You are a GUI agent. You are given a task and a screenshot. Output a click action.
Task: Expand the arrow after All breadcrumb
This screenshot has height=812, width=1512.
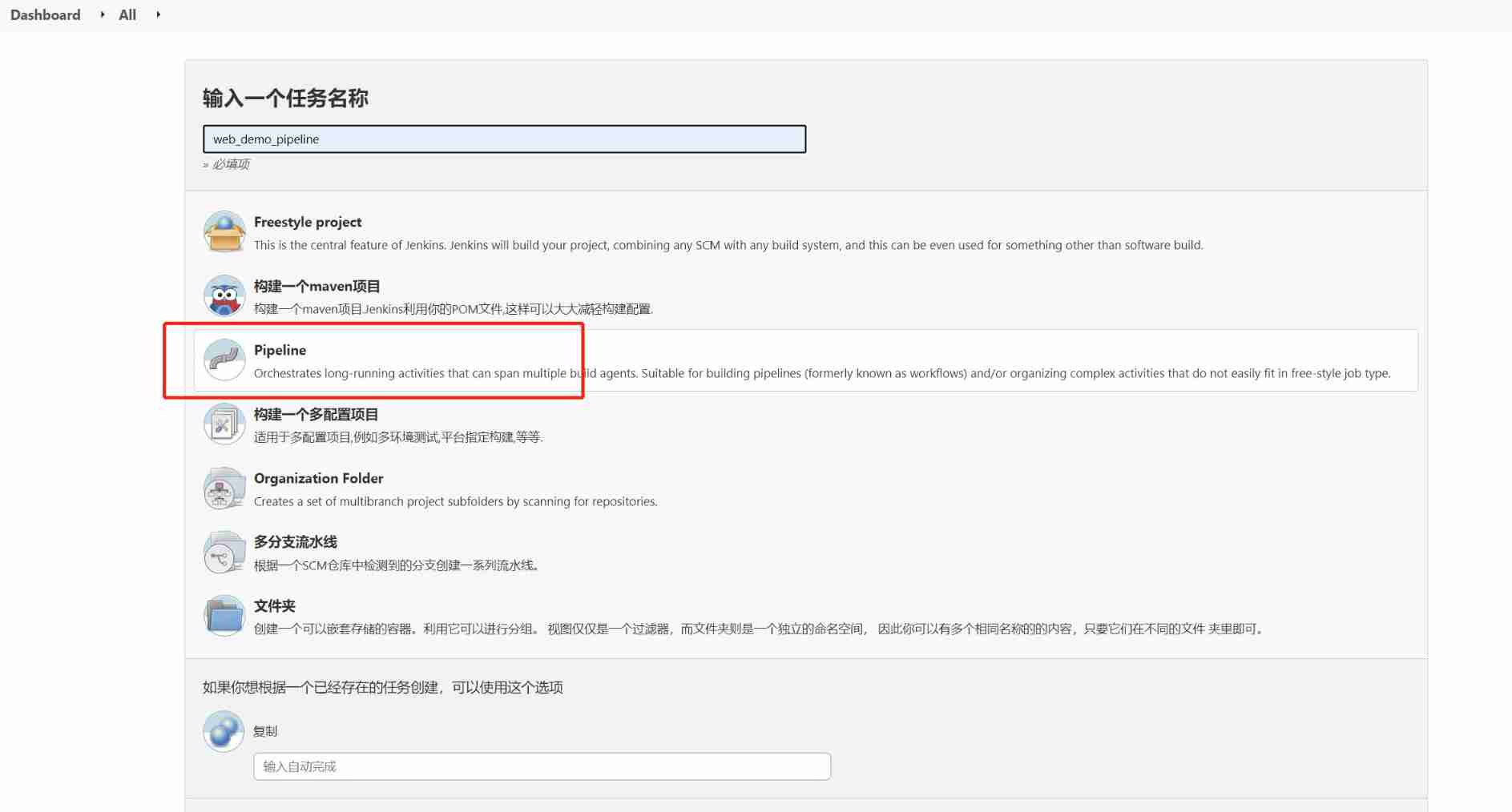tap(158, 14)
